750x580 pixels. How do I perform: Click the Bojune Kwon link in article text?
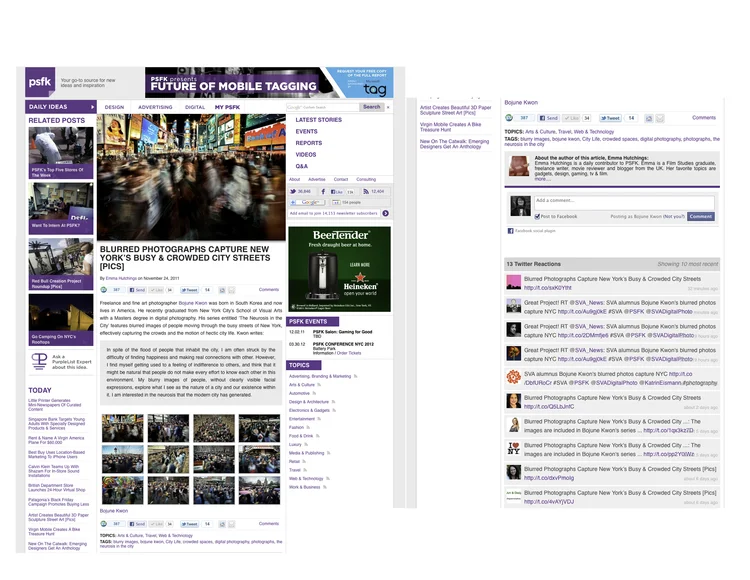193,303
